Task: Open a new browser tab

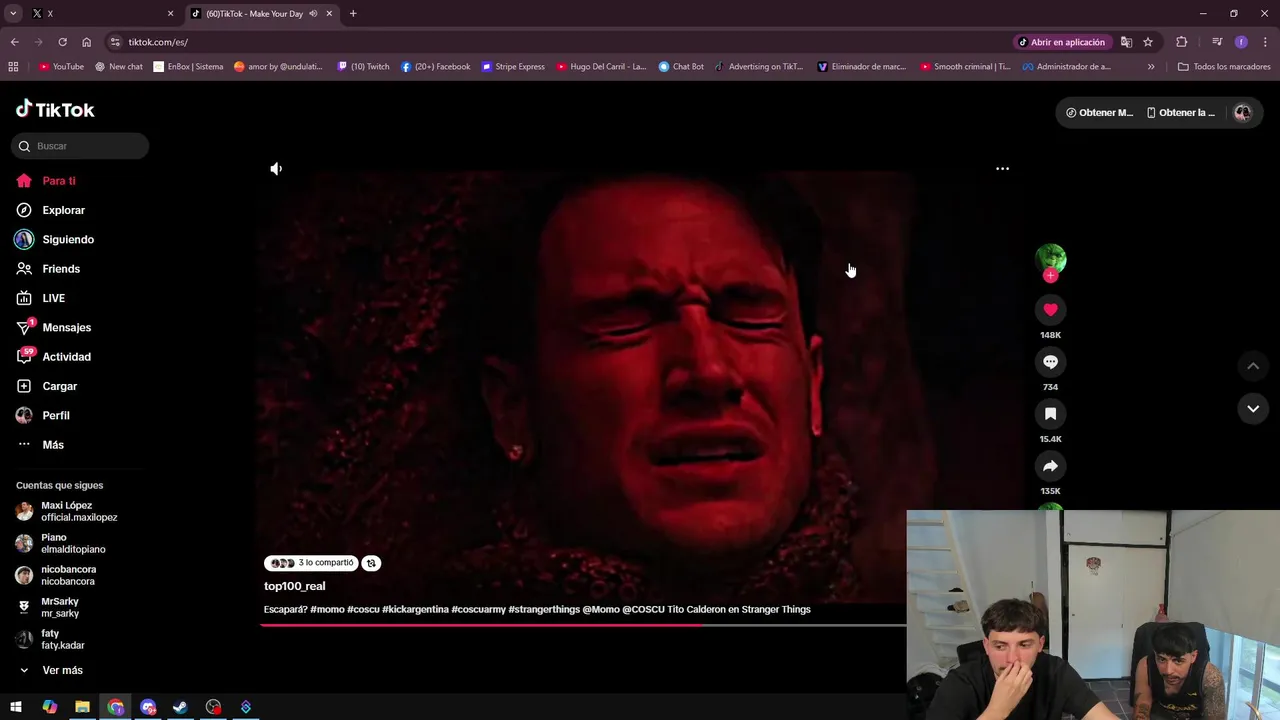Action: [353, 14]
